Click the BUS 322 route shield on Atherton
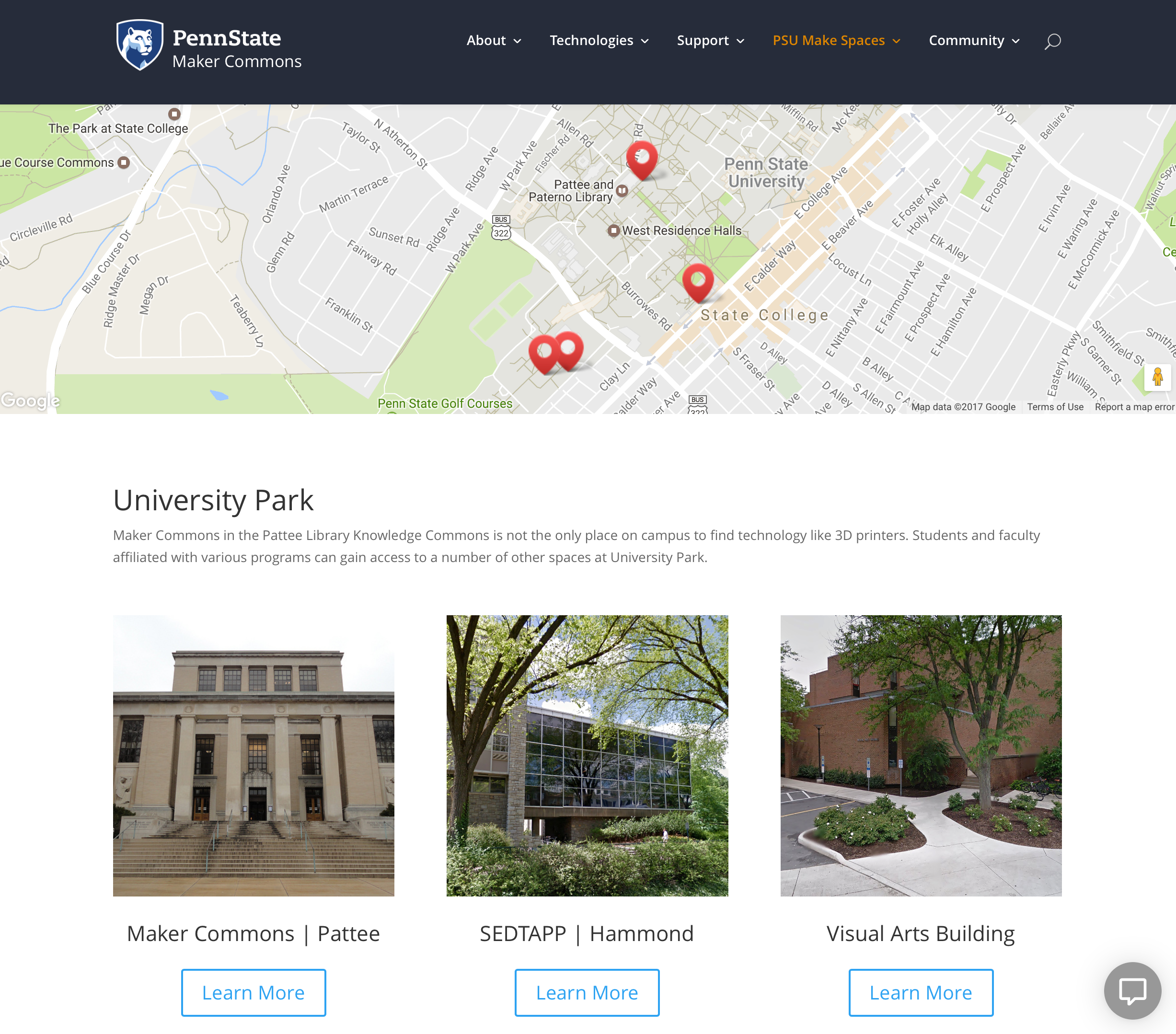 click(x=501, y=228)
